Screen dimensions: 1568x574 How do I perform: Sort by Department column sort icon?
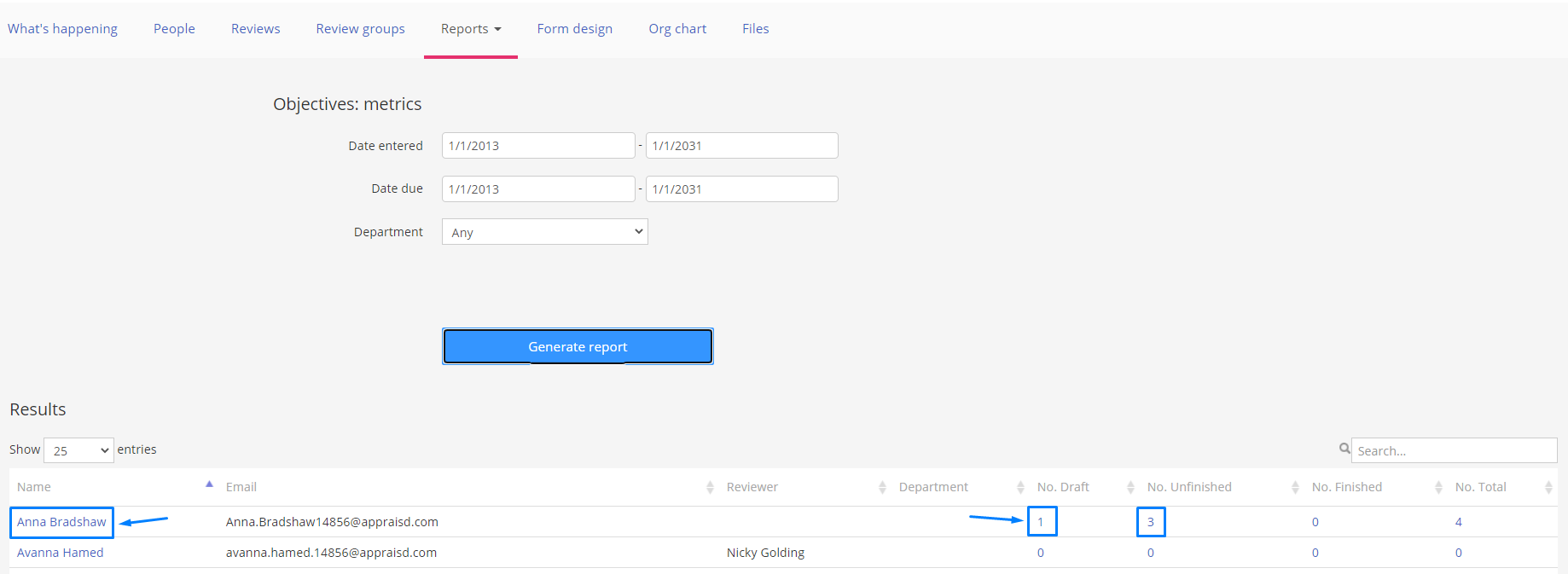1020,487
